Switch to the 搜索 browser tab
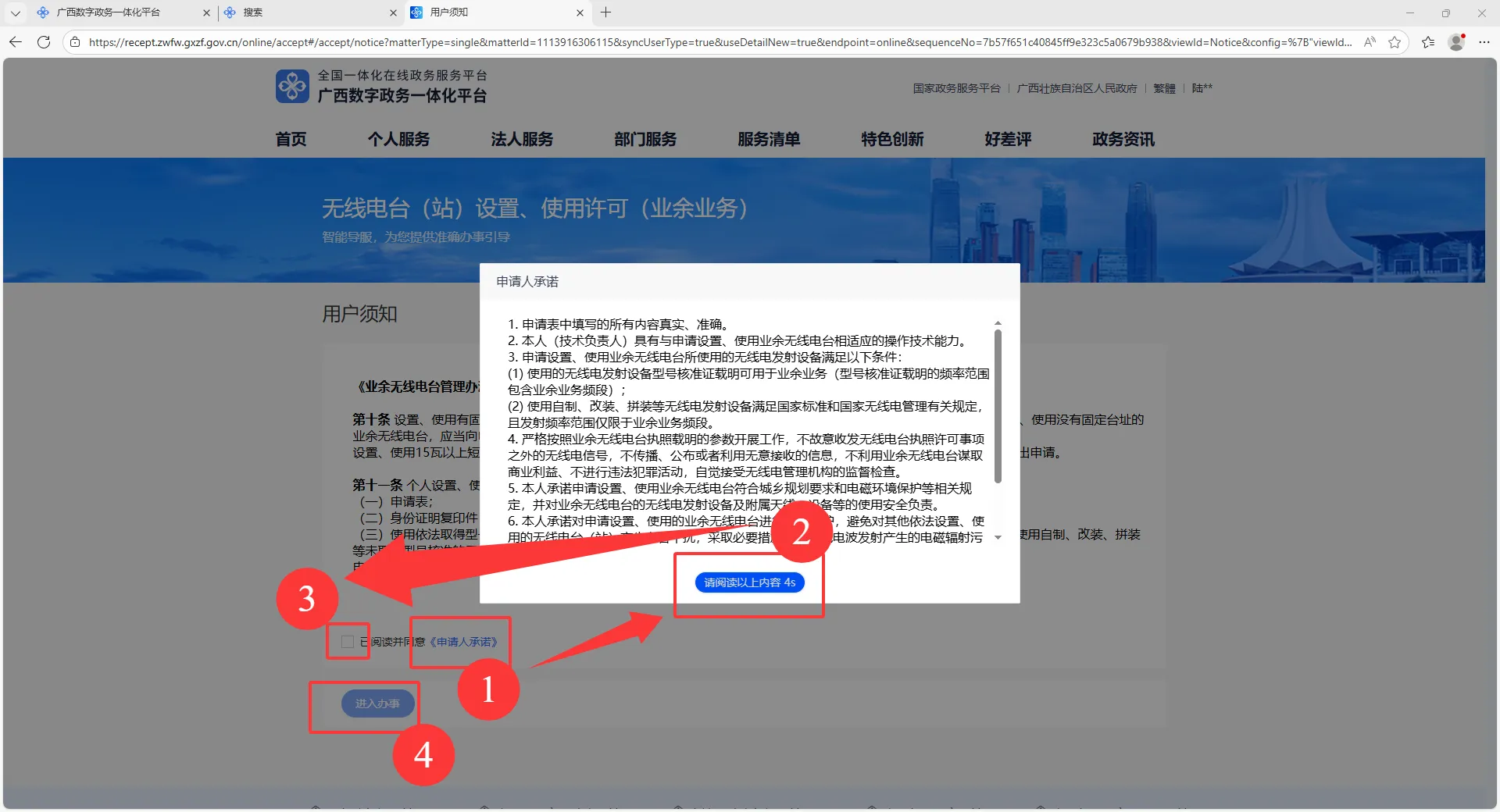This screenshot has width=1500, height=812. (x=305, y=12)
